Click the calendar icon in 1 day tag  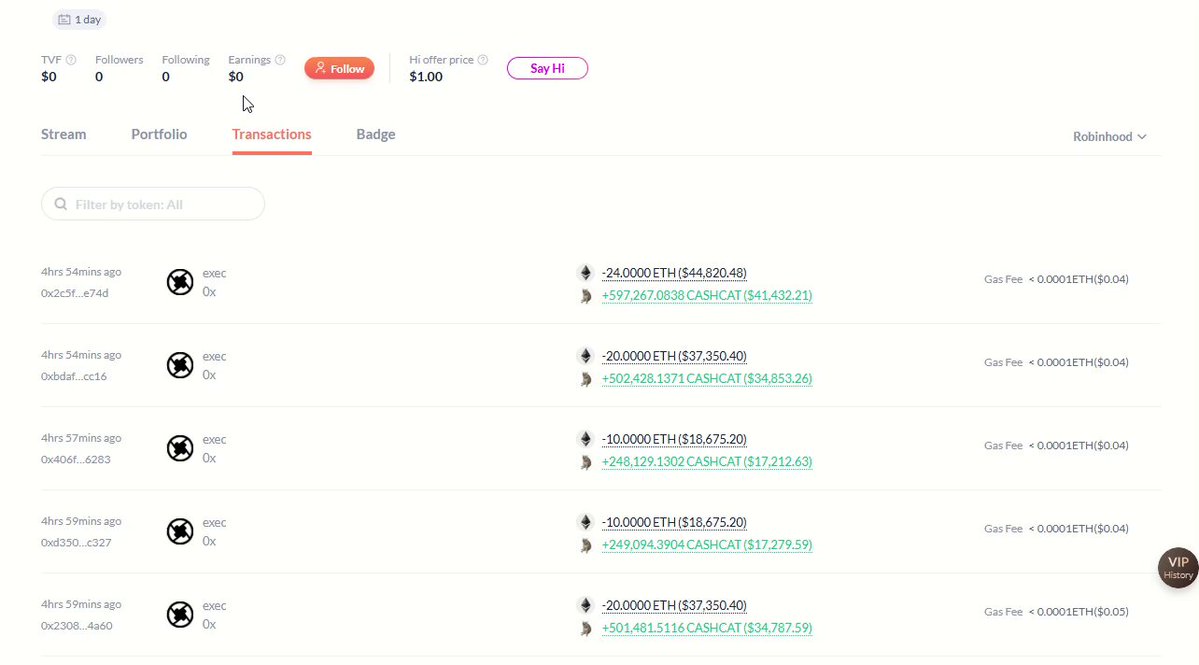pos(64,20)
